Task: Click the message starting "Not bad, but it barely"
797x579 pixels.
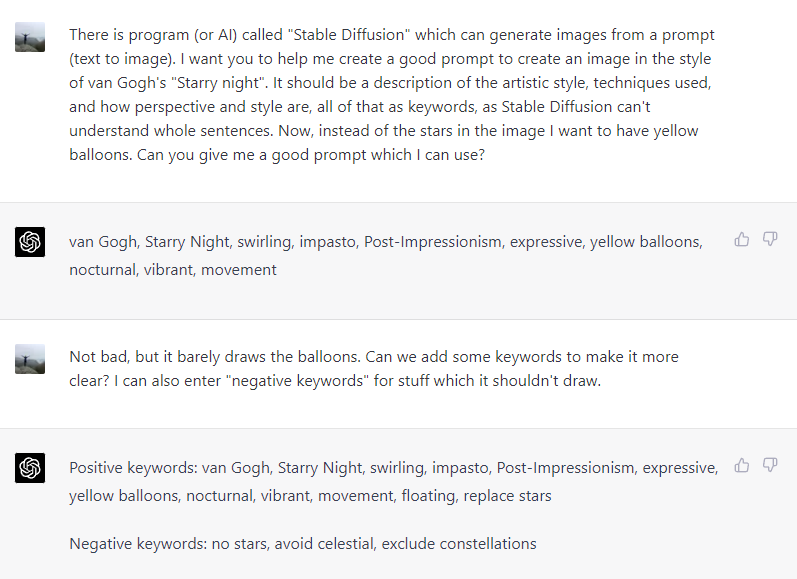Action: [374, 369]
